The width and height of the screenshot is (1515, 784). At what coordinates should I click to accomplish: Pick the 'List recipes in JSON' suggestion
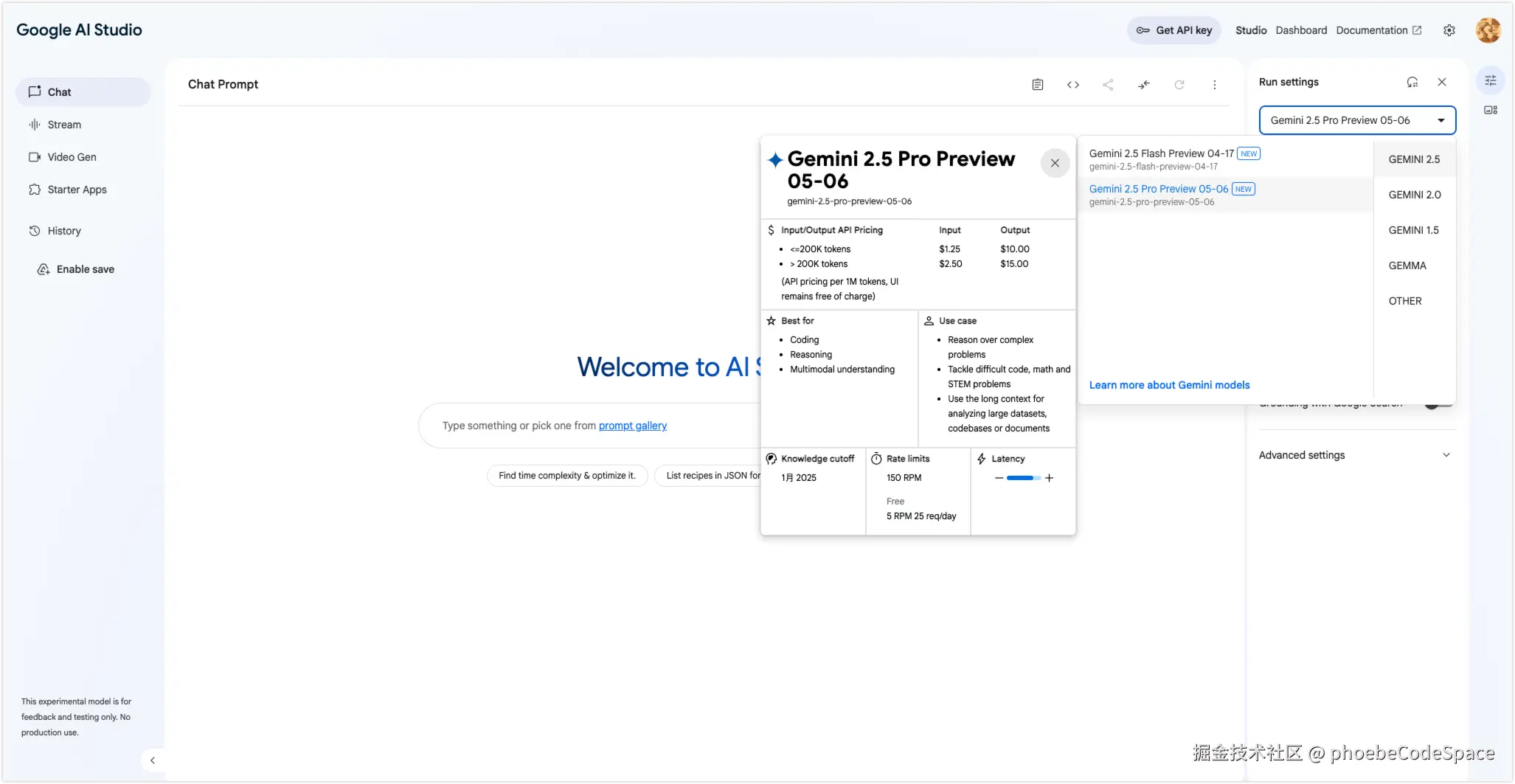point(709,476)
